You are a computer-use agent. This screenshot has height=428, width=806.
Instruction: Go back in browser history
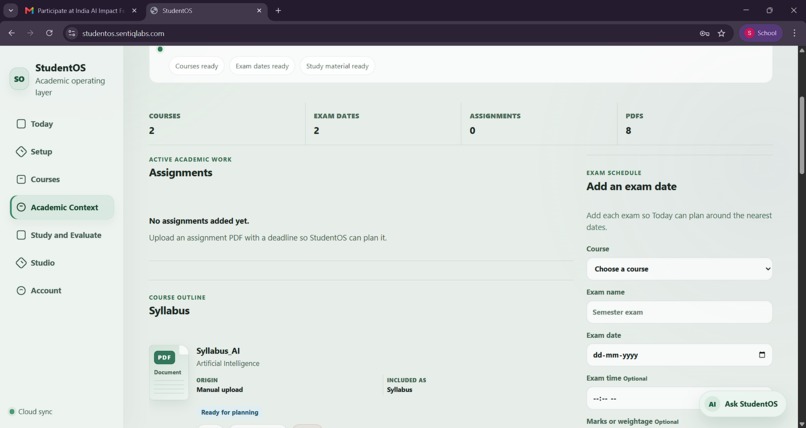click(11, 33)
